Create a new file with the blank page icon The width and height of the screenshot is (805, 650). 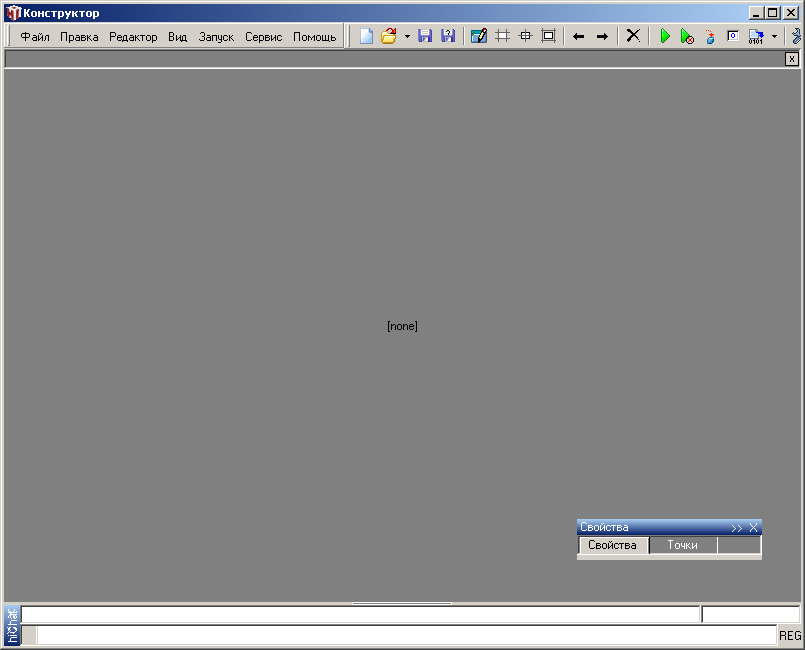(366, 36)
